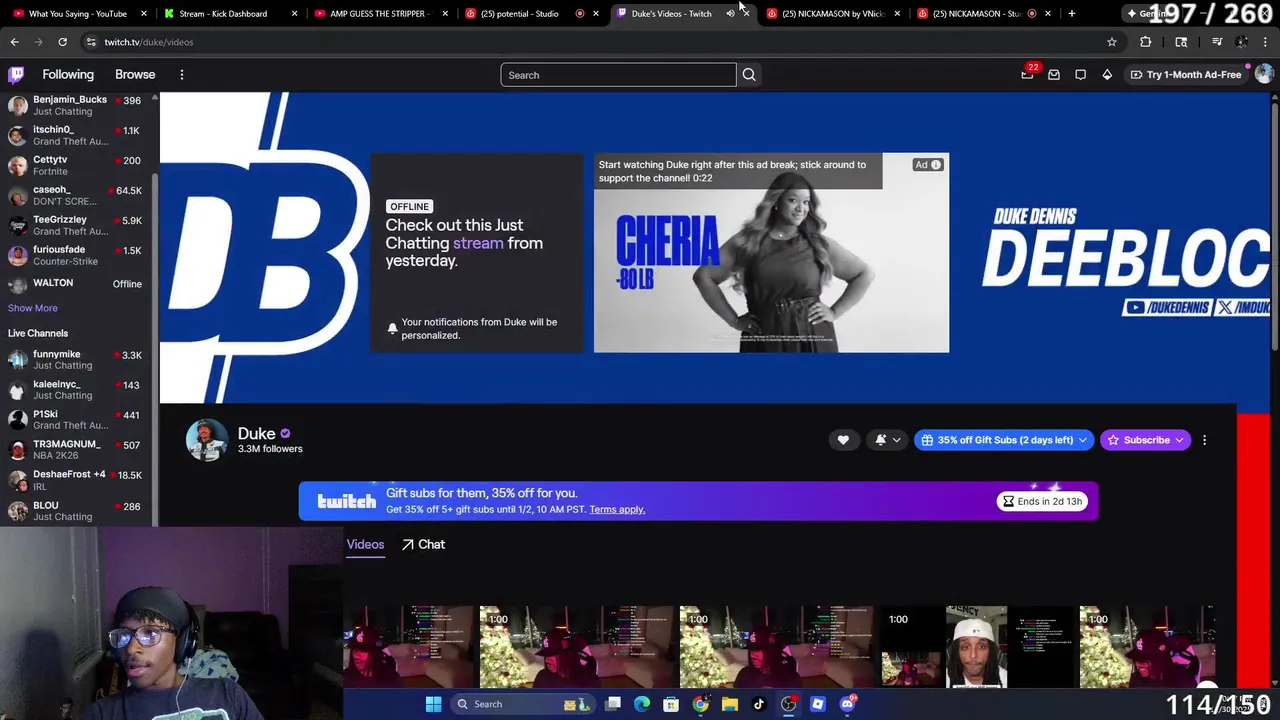Open the browser extensions puzzle icon
1280x720 pixels.
[x=1146, y=42]
